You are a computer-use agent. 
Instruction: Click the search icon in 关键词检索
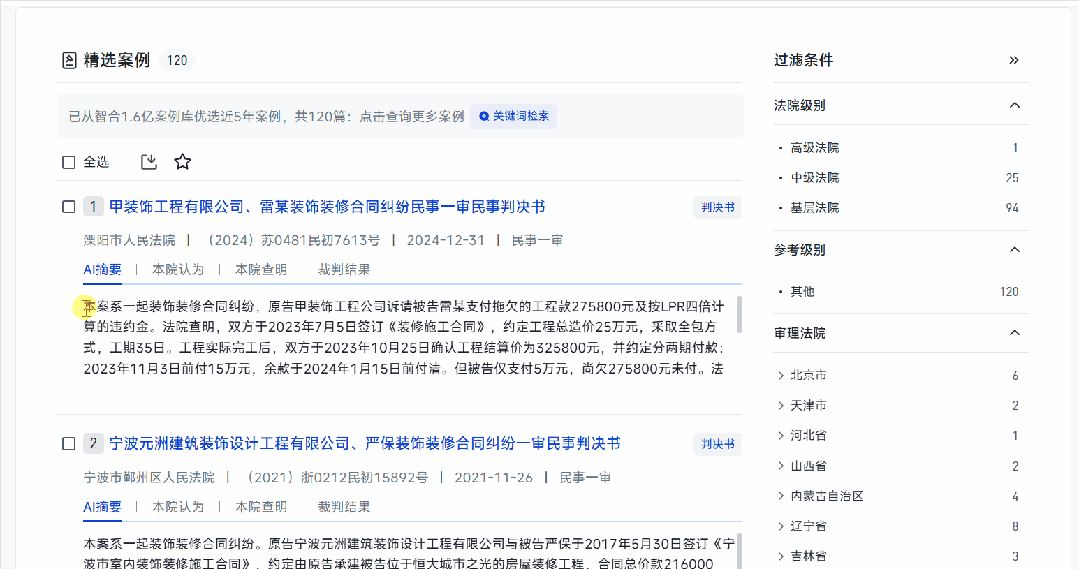point(484,116)
